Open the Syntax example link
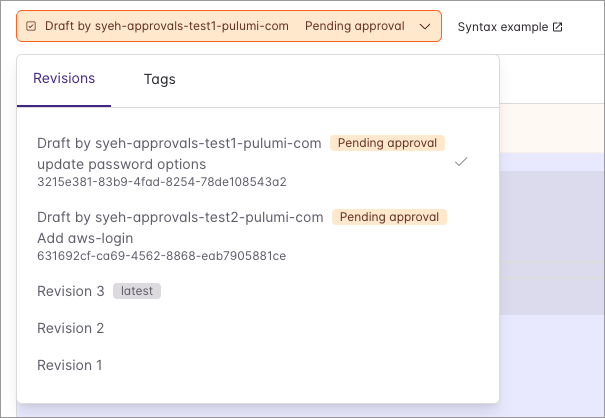 510,27
